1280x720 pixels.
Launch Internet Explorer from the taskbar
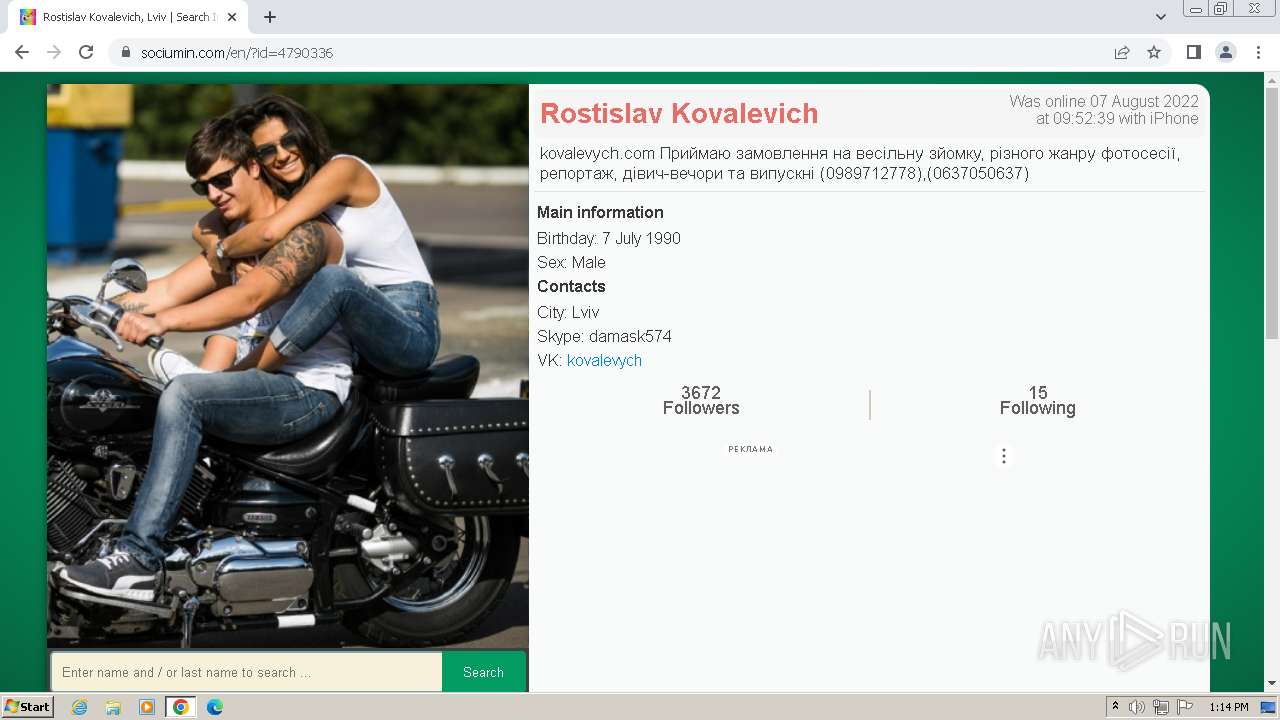click(79, 707)
